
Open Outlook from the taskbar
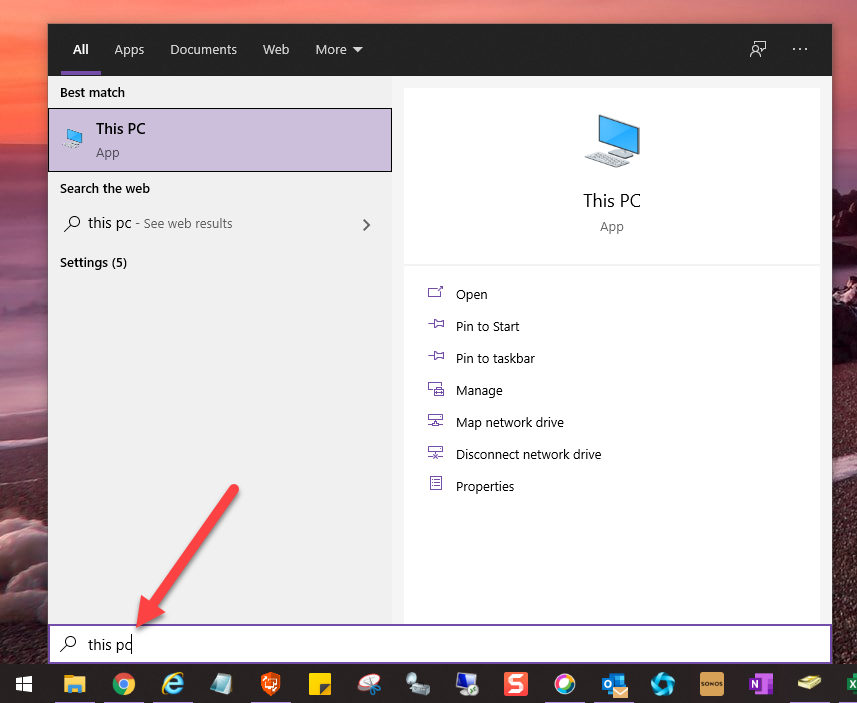(x=614, y=684)
